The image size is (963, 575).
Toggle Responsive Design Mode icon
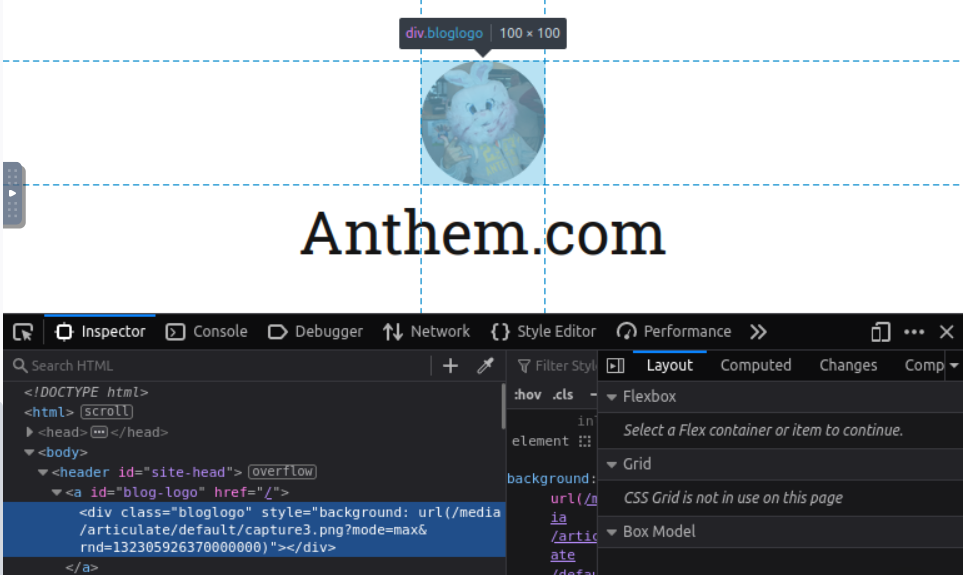[x=880, y=332]
